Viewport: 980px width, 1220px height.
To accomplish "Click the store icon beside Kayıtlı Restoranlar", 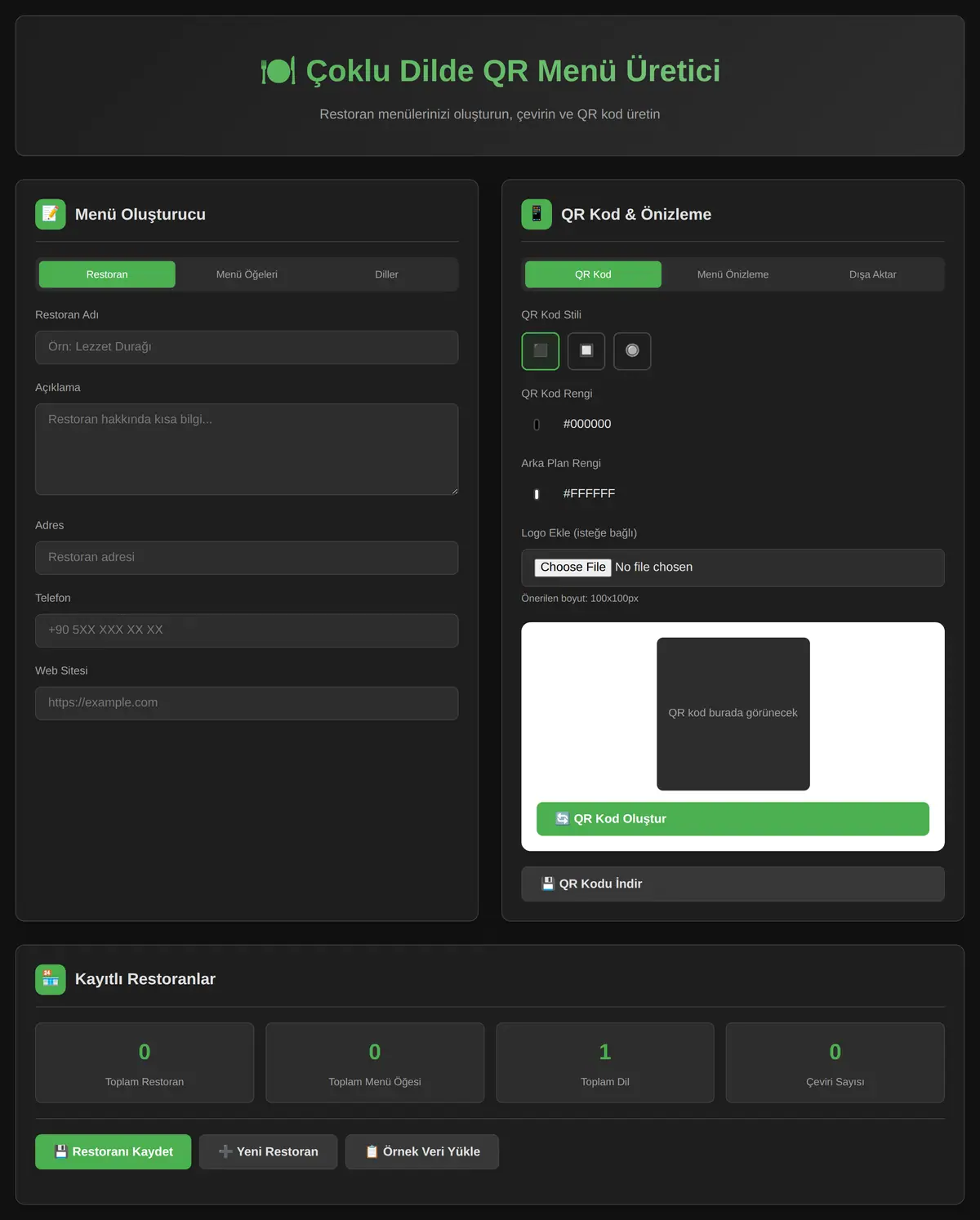I will (x=51, y=979).
